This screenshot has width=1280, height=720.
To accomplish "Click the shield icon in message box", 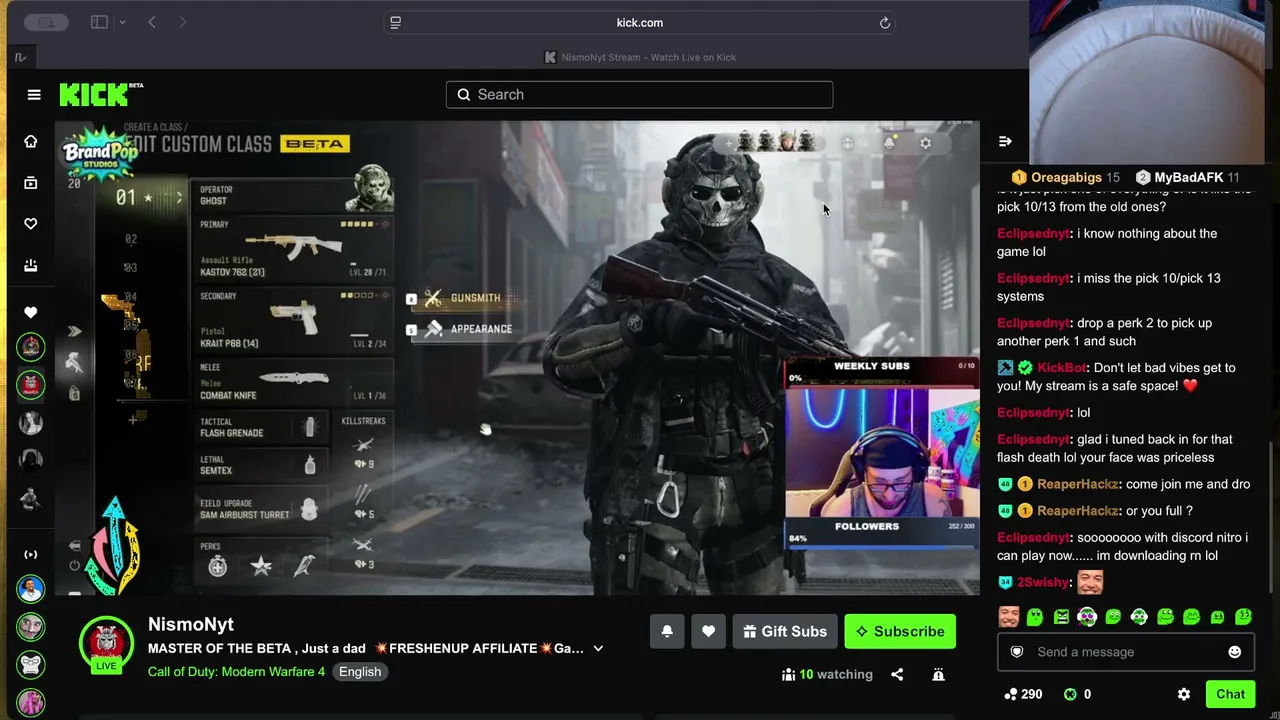I will [x=1017, y=652].
